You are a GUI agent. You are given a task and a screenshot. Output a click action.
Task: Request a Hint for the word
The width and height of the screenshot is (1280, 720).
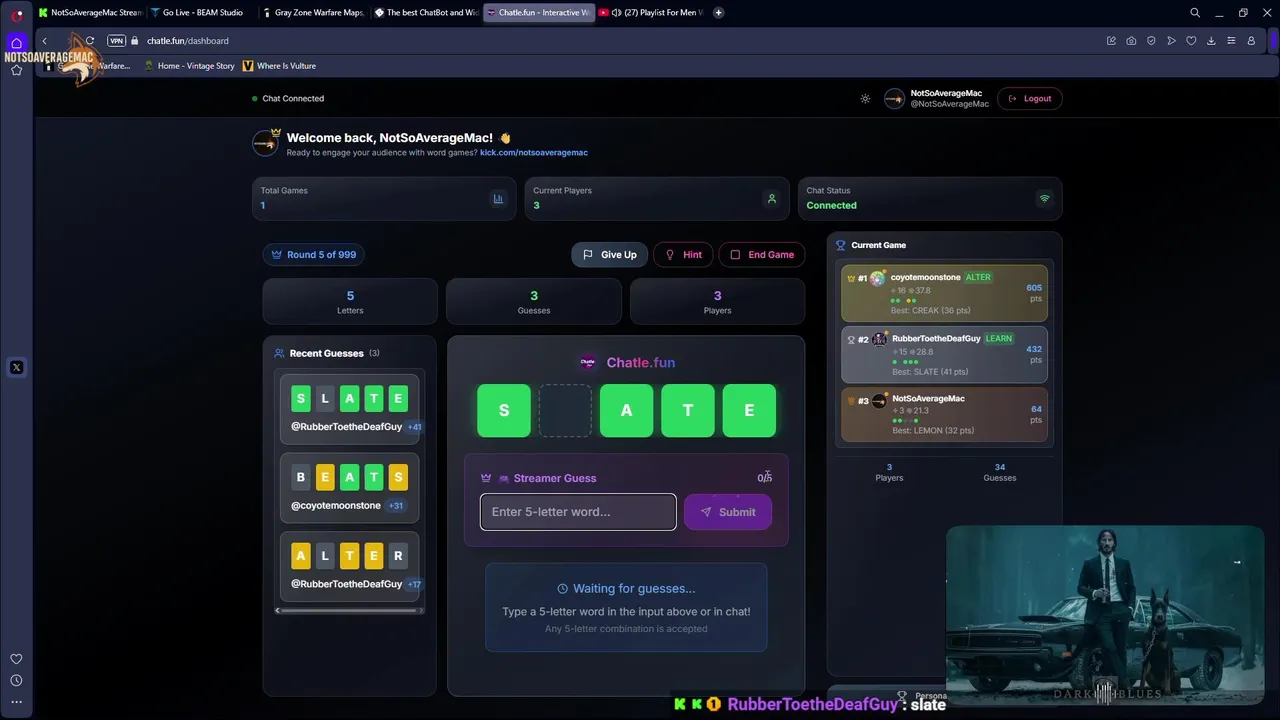pos(683,255)
